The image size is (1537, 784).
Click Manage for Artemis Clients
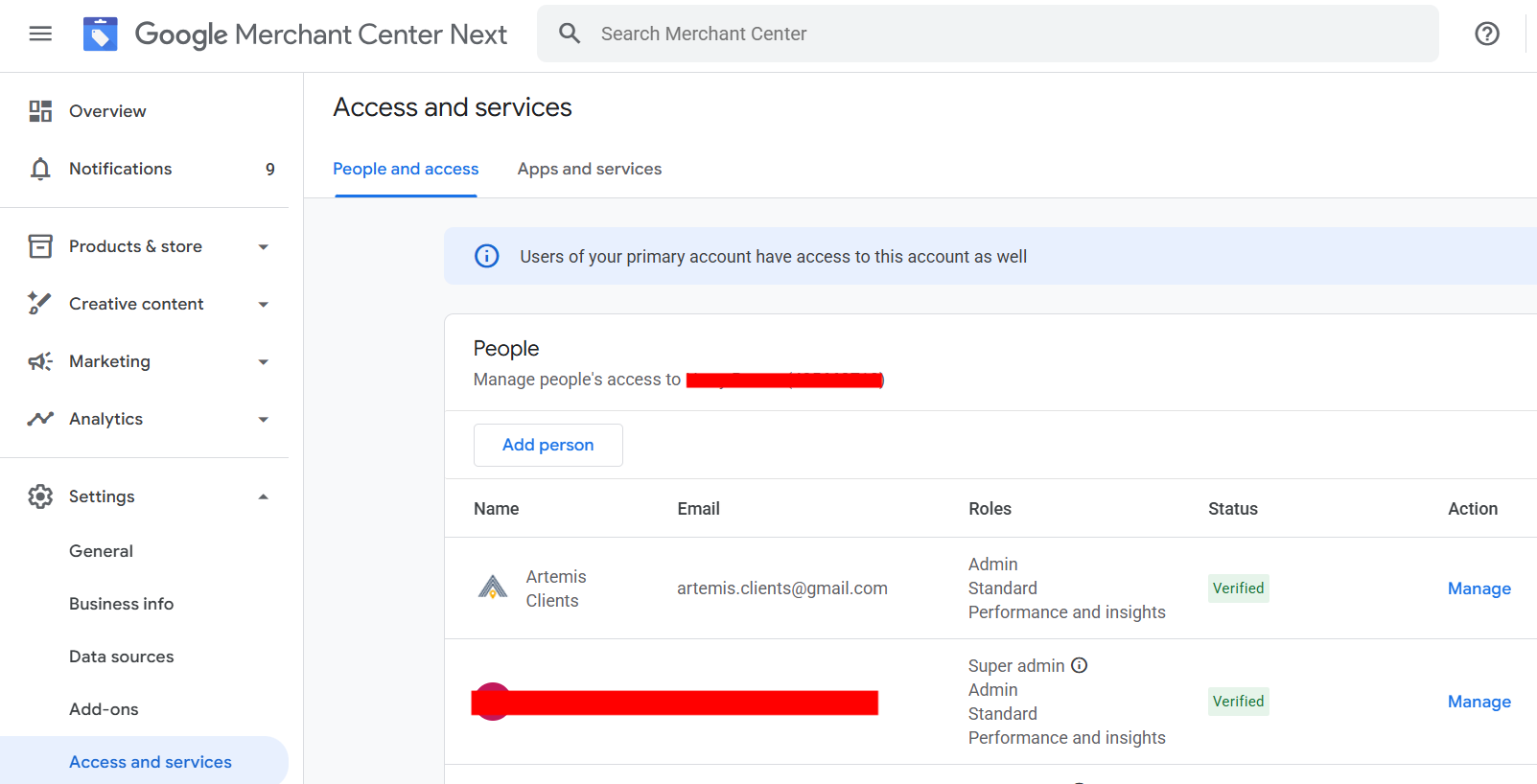(x=1479, y=588)
